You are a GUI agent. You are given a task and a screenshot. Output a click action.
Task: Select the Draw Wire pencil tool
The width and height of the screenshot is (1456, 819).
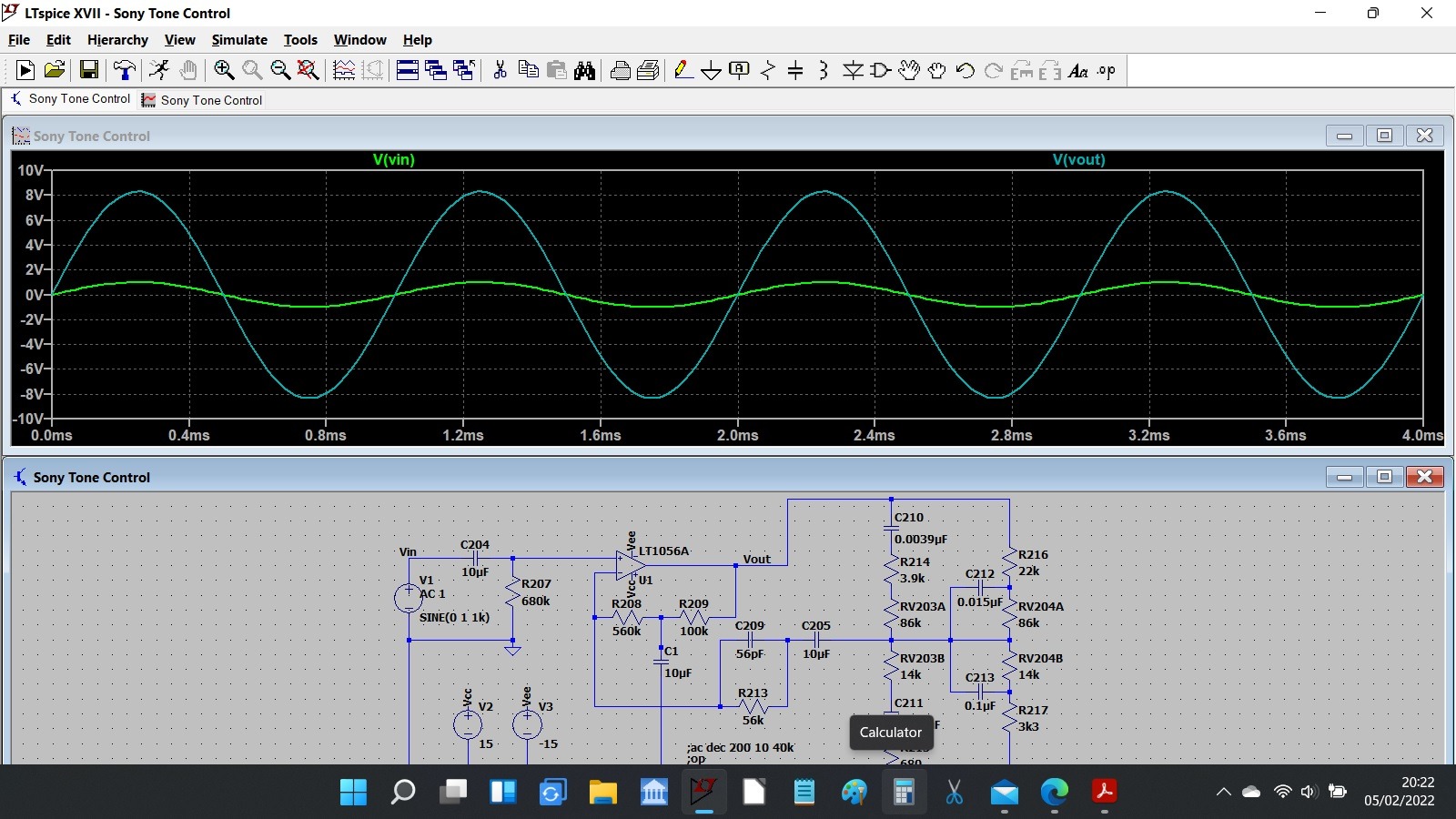tap(683, 70)
